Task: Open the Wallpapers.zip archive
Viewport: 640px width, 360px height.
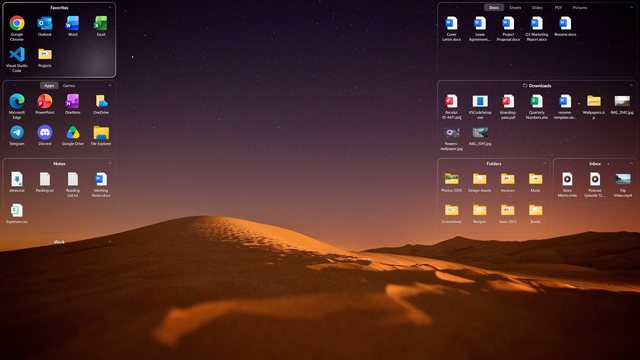Action: pyautogui.click(x=594, y=101)
